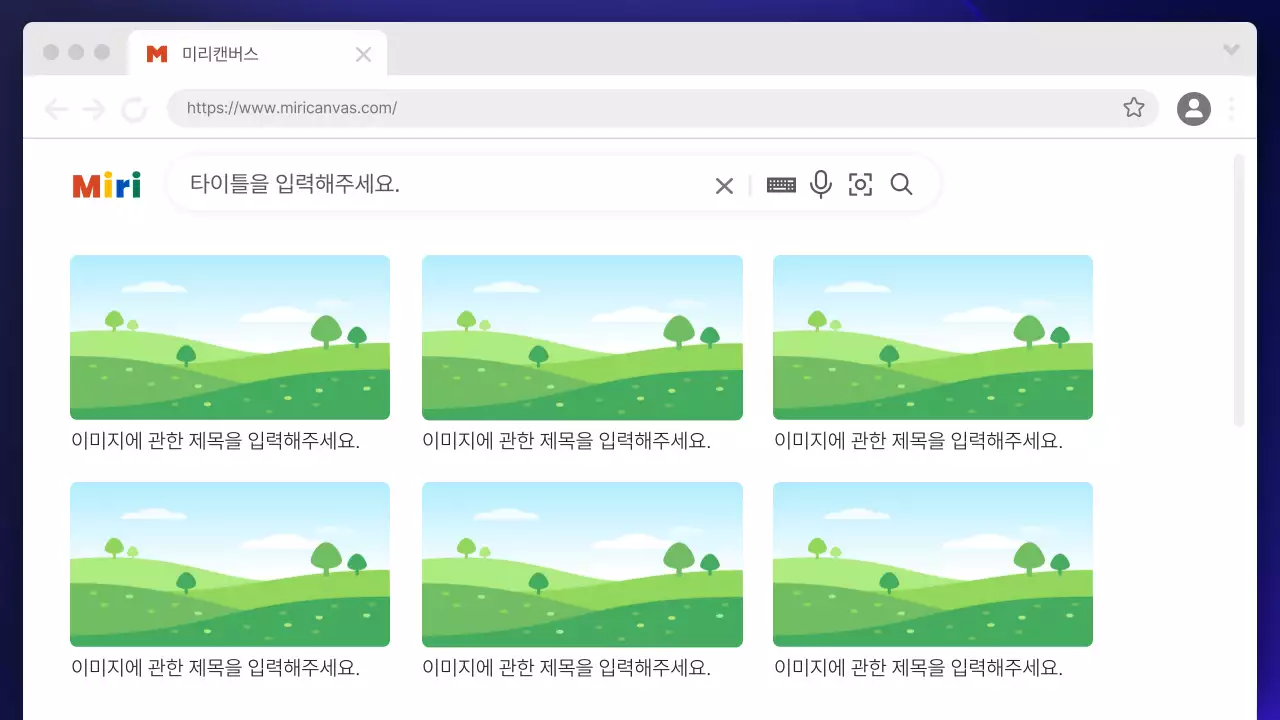1280x720 pixels.
Task: Clear the search field using the X icon
Action: 724,184
